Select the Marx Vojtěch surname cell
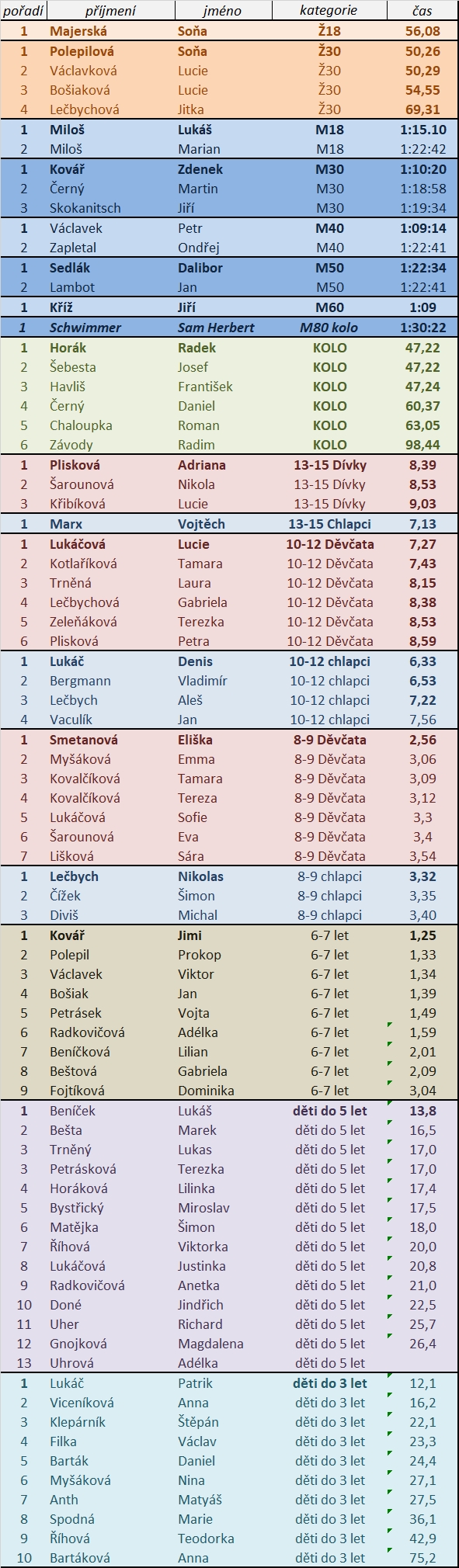The height and width of the screenshot is (1568, 459). pyautogui.click(x=110, y=524)
